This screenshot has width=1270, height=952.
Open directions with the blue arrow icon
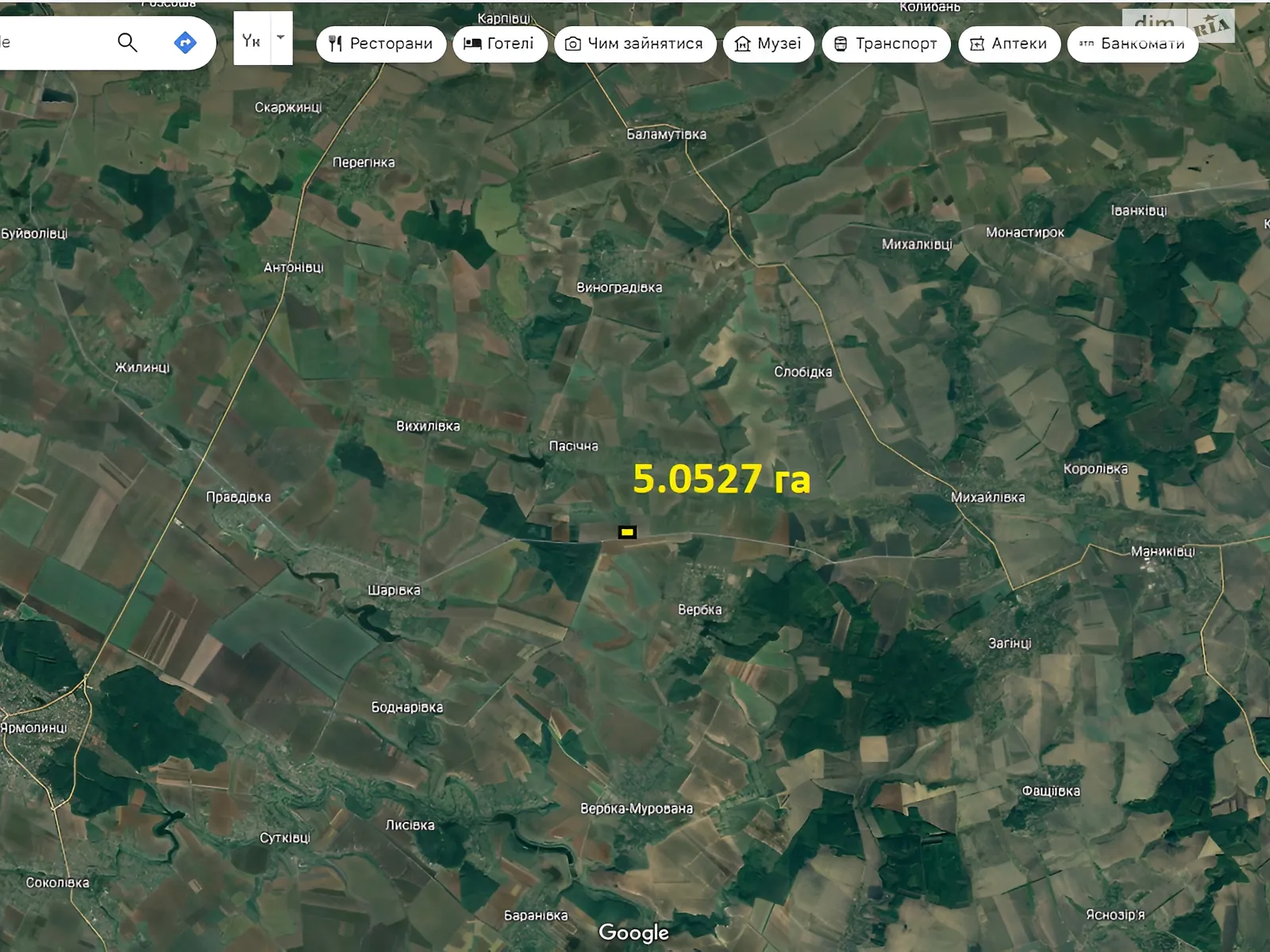click(185, 42)
